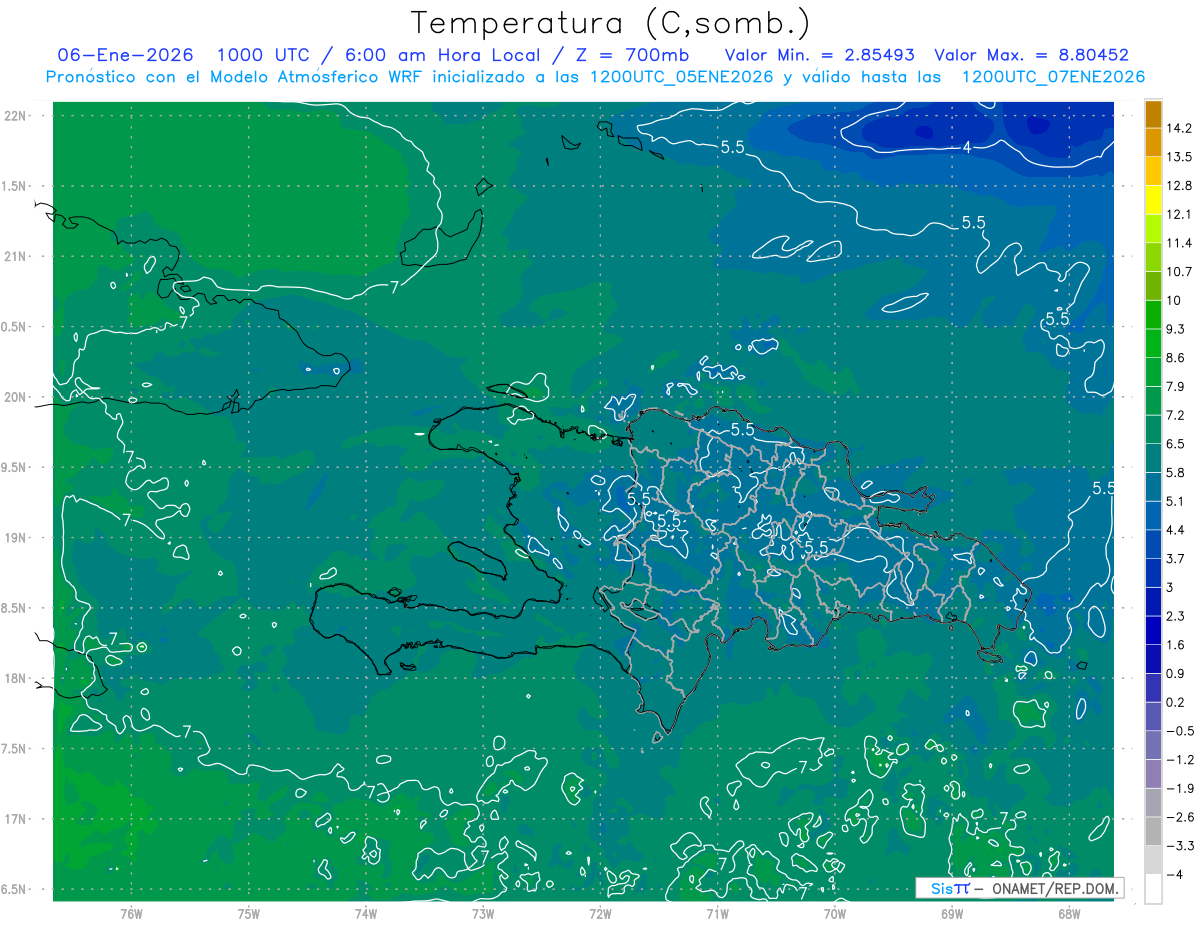Image resolution: width=1200 pixels, height=927 pixels.
Task: Click the SisTT - ONAMET/REP.DOM. logo box
Action: 1019,888
